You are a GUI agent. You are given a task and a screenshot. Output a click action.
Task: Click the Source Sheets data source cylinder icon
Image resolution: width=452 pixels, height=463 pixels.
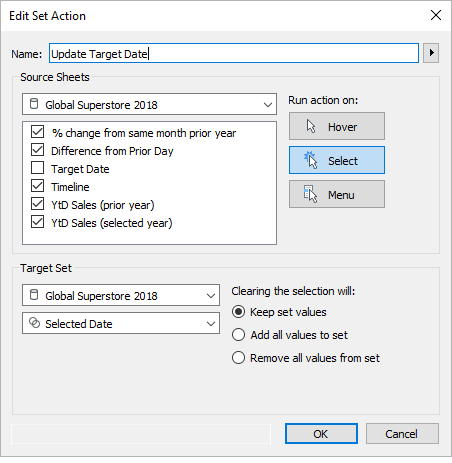coord(34,104)
